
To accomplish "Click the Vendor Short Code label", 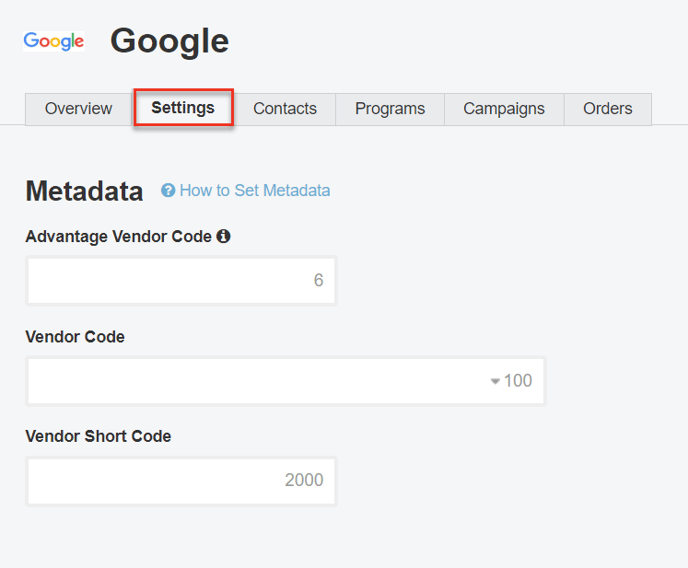I will 98,436.
